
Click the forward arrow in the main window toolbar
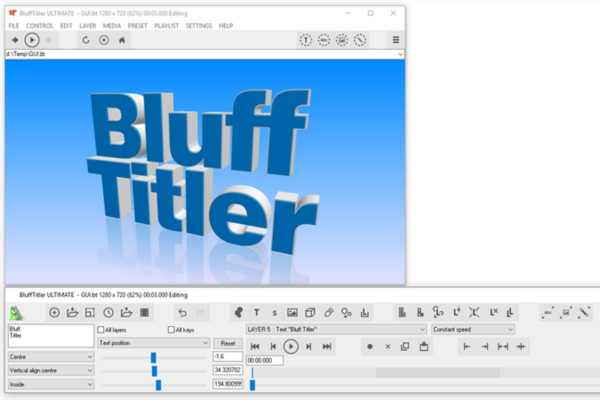point(49,40)
